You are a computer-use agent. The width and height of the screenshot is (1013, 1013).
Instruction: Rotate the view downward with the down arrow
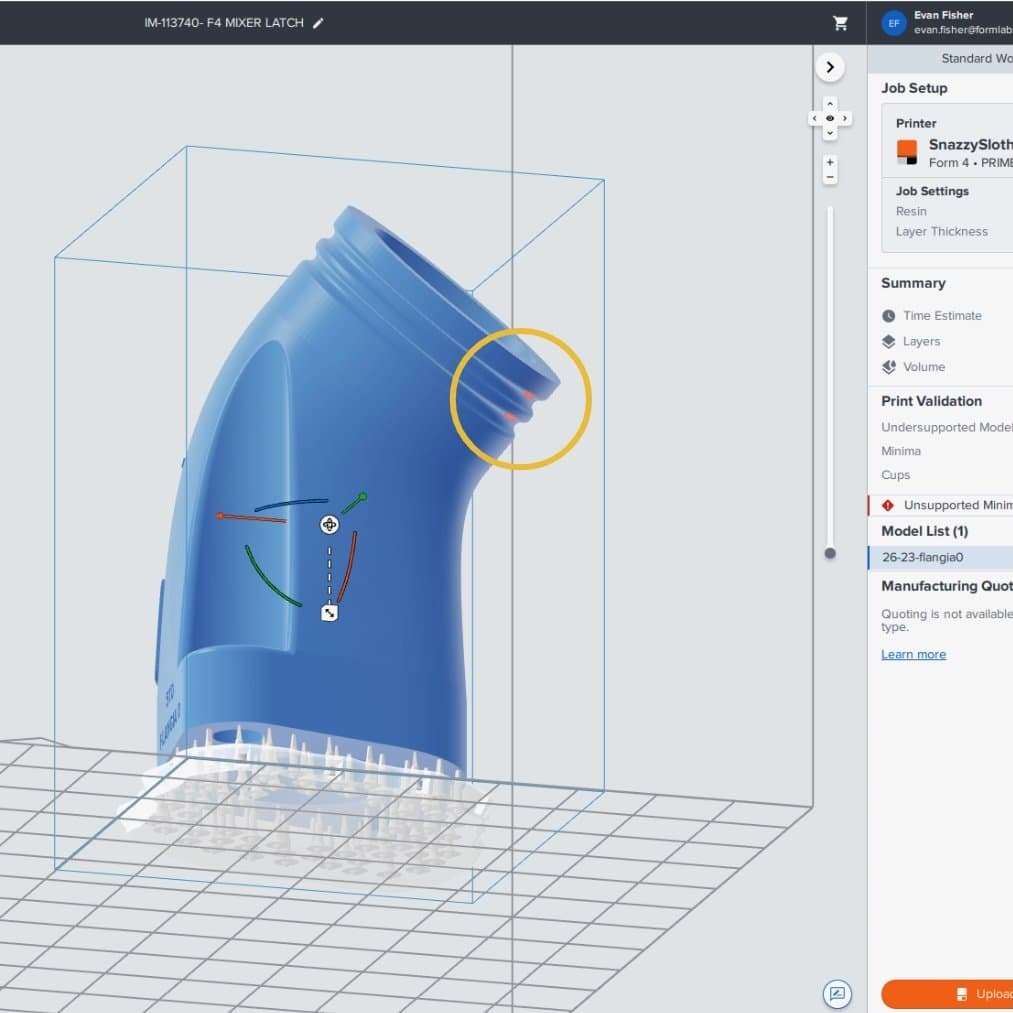830,133
